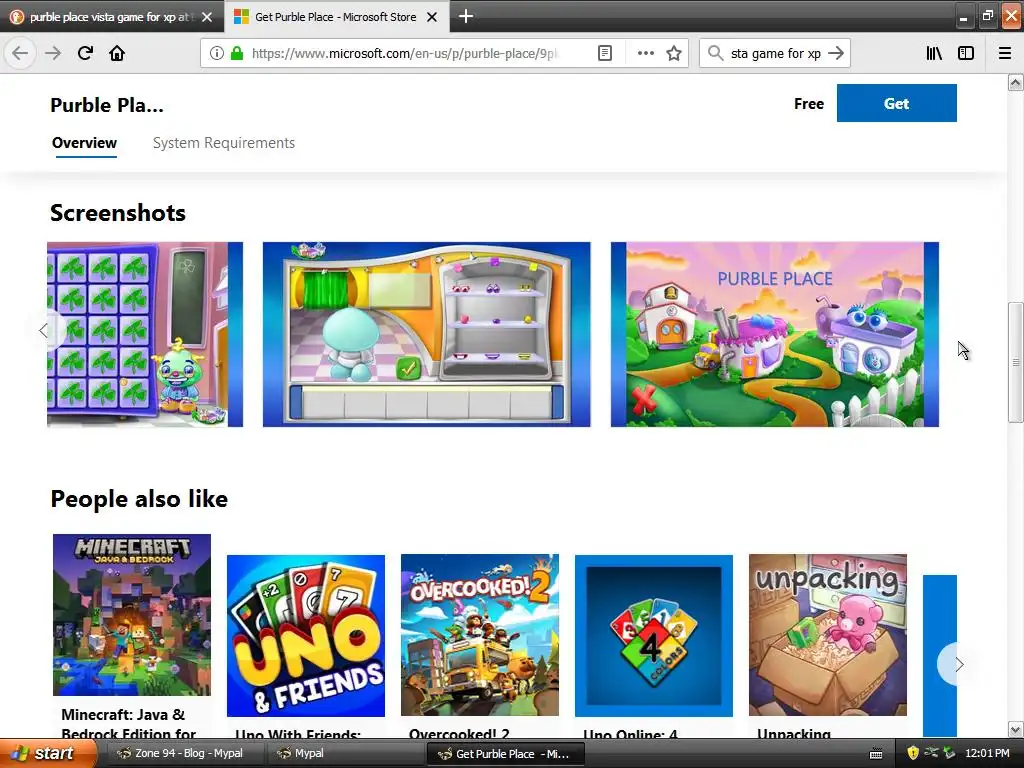
Task: Click the search magnifier icon
Action: pyautogui.click(x=715, y=53)
